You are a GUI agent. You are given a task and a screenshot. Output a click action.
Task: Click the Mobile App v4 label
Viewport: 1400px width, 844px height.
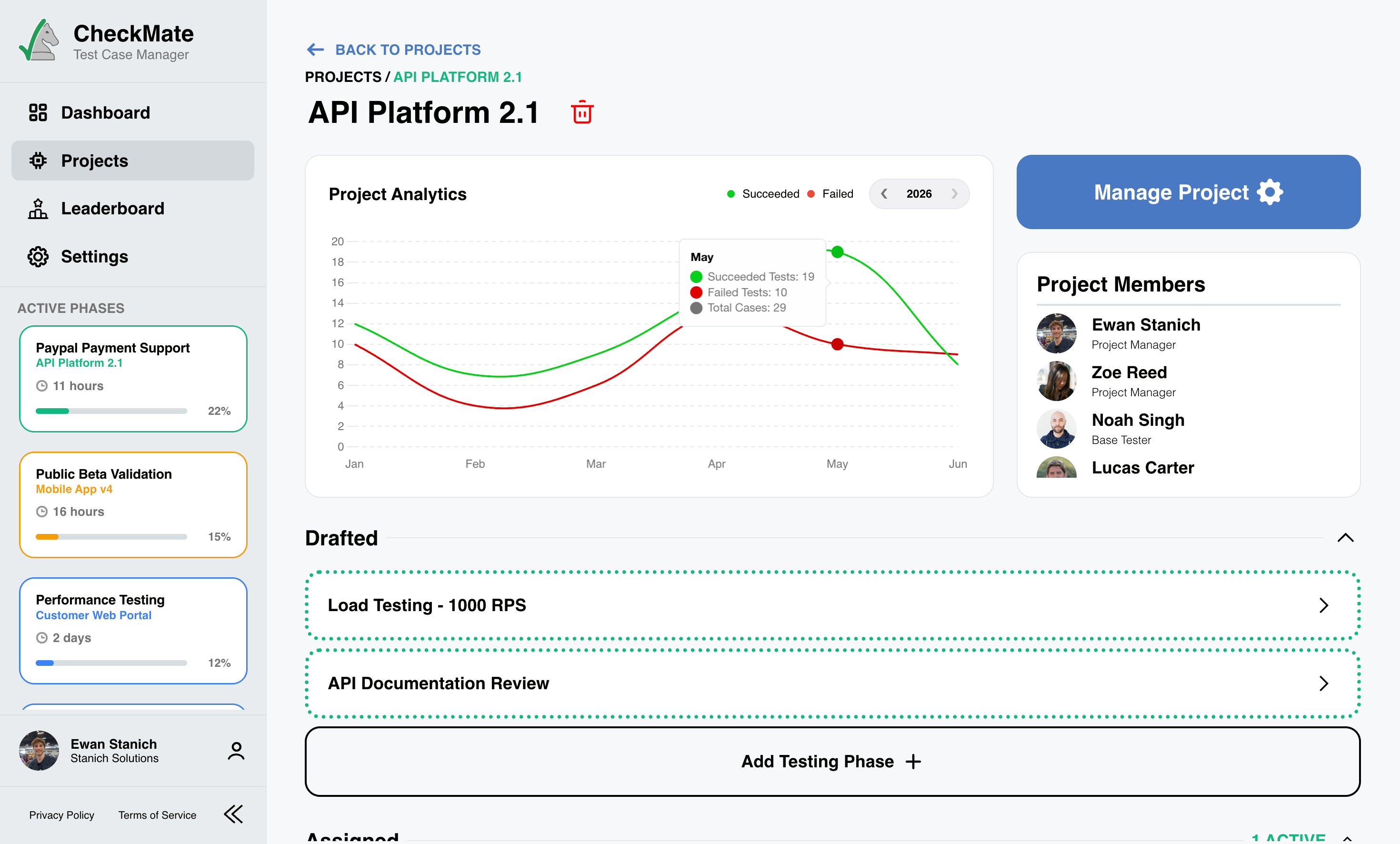pos(74,489)
